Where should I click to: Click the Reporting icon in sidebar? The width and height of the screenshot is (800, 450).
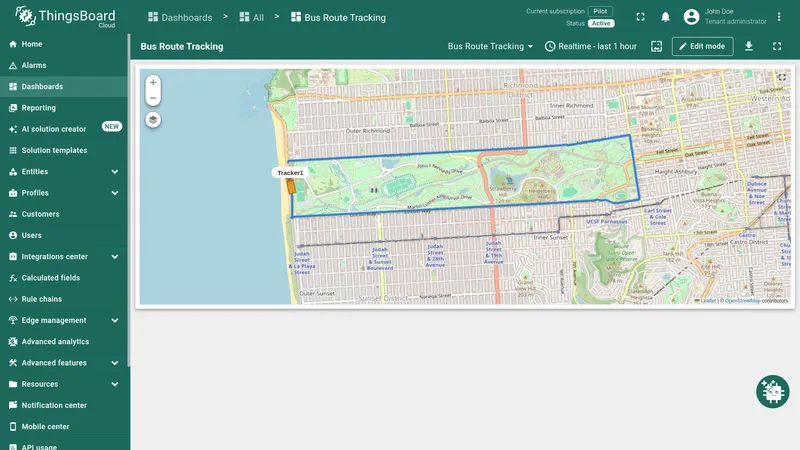pos(13,108)
